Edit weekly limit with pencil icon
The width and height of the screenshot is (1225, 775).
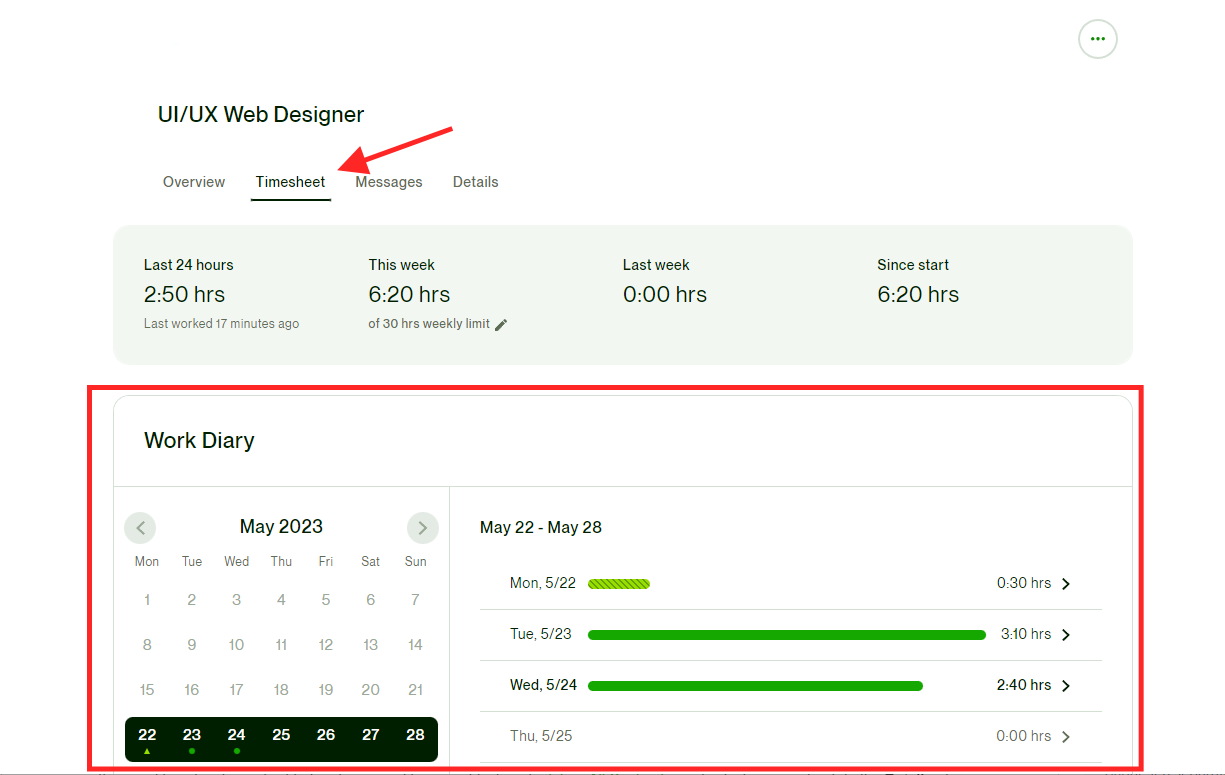point(501,325)
